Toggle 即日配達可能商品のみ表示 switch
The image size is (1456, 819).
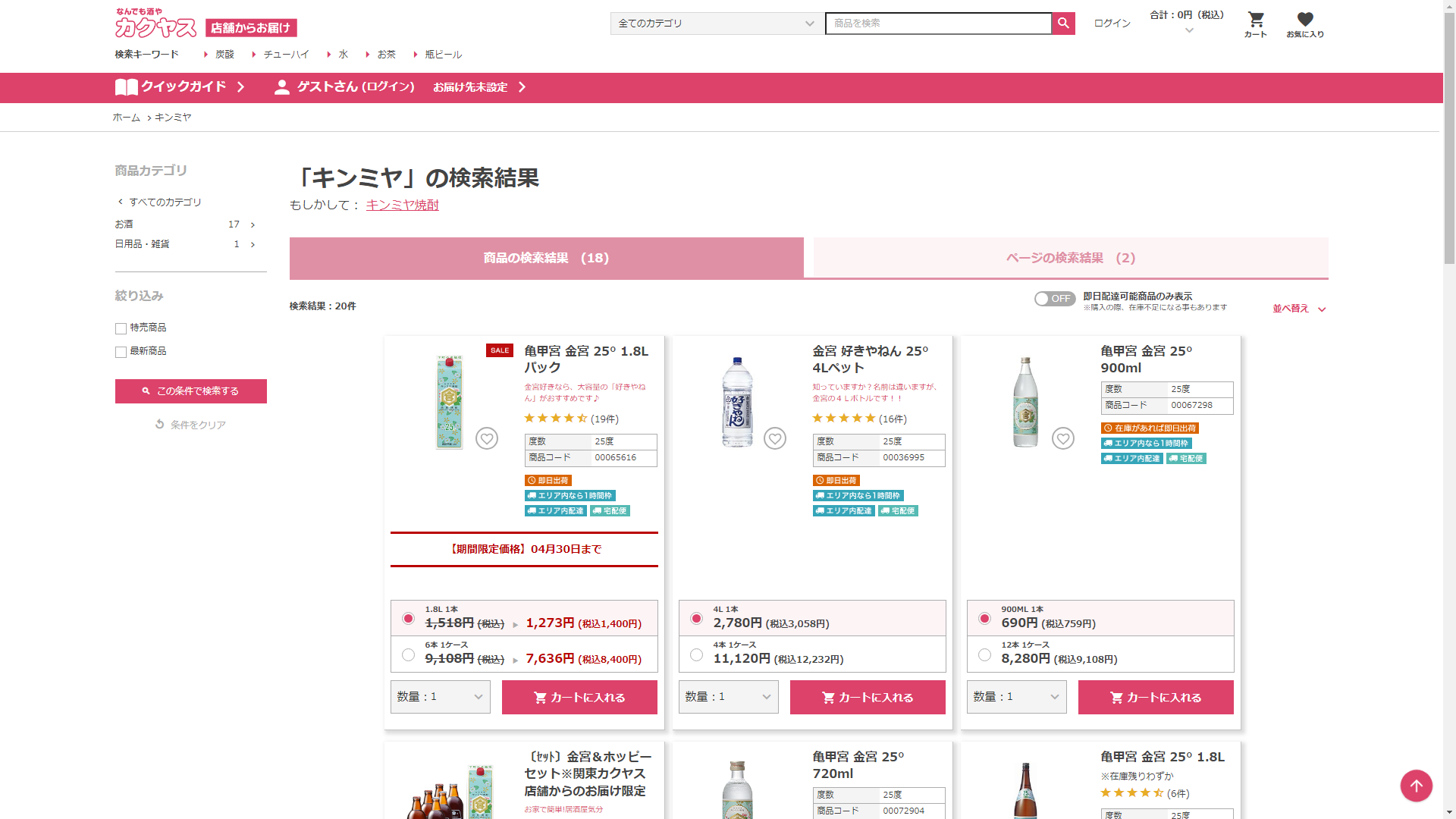(x=1055, y=299)
